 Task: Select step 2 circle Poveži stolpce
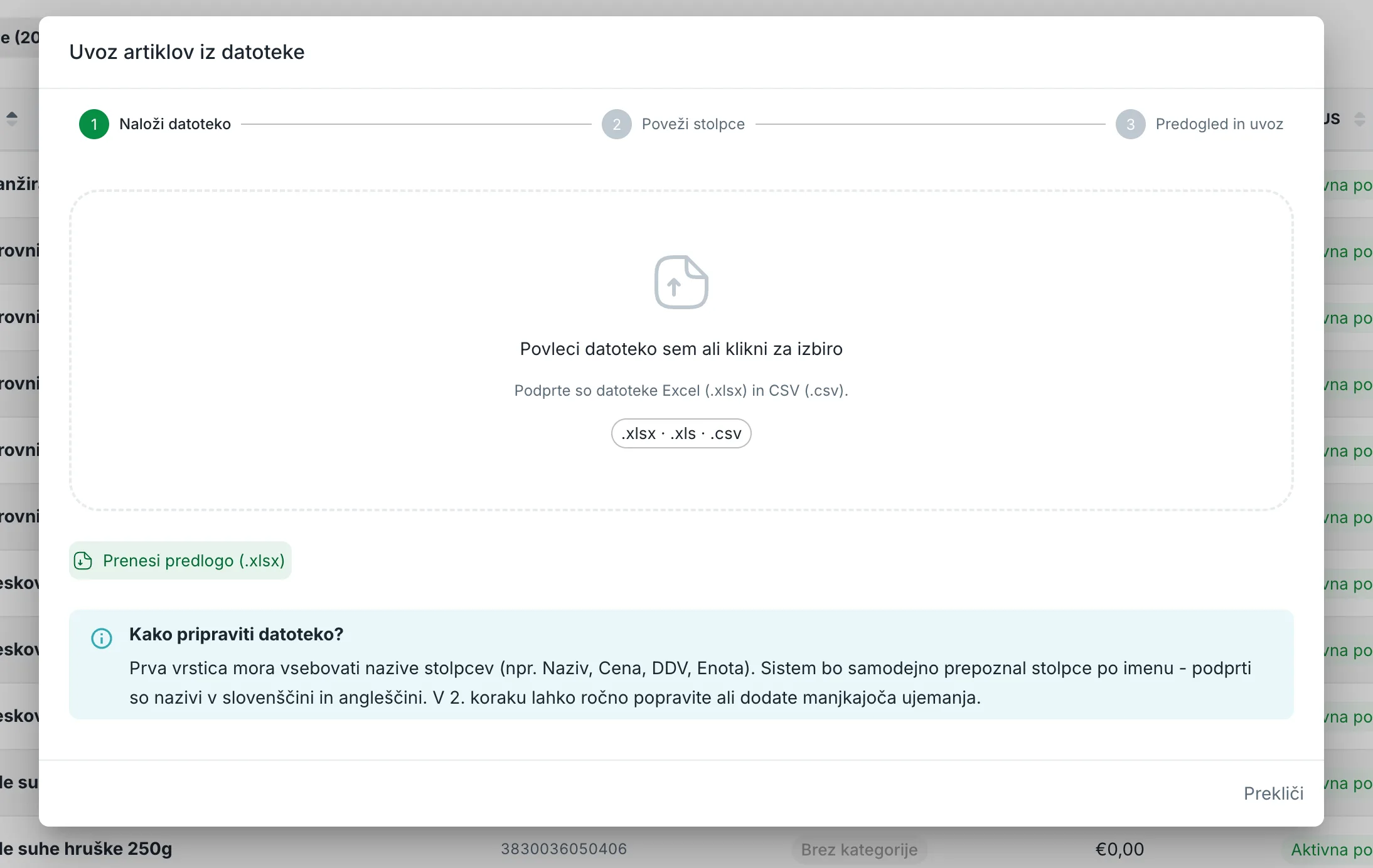617,124
